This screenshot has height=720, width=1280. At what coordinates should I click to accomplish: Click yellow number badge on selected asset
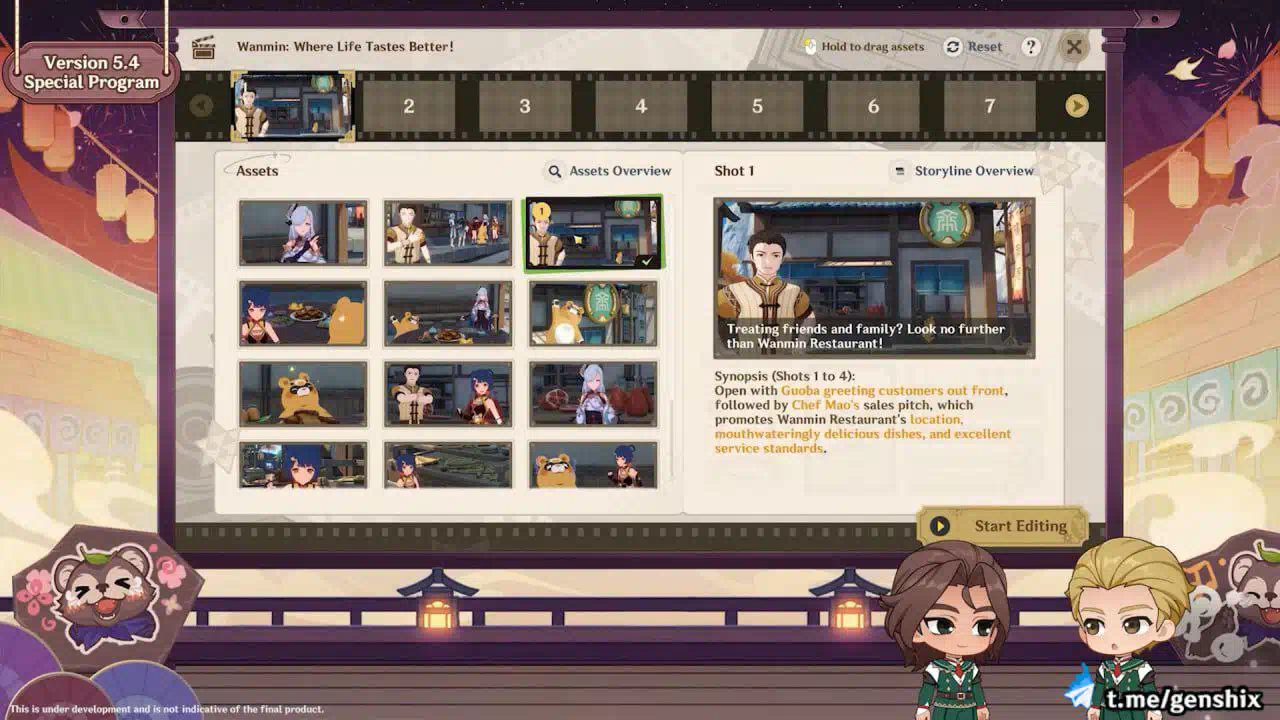541,211
